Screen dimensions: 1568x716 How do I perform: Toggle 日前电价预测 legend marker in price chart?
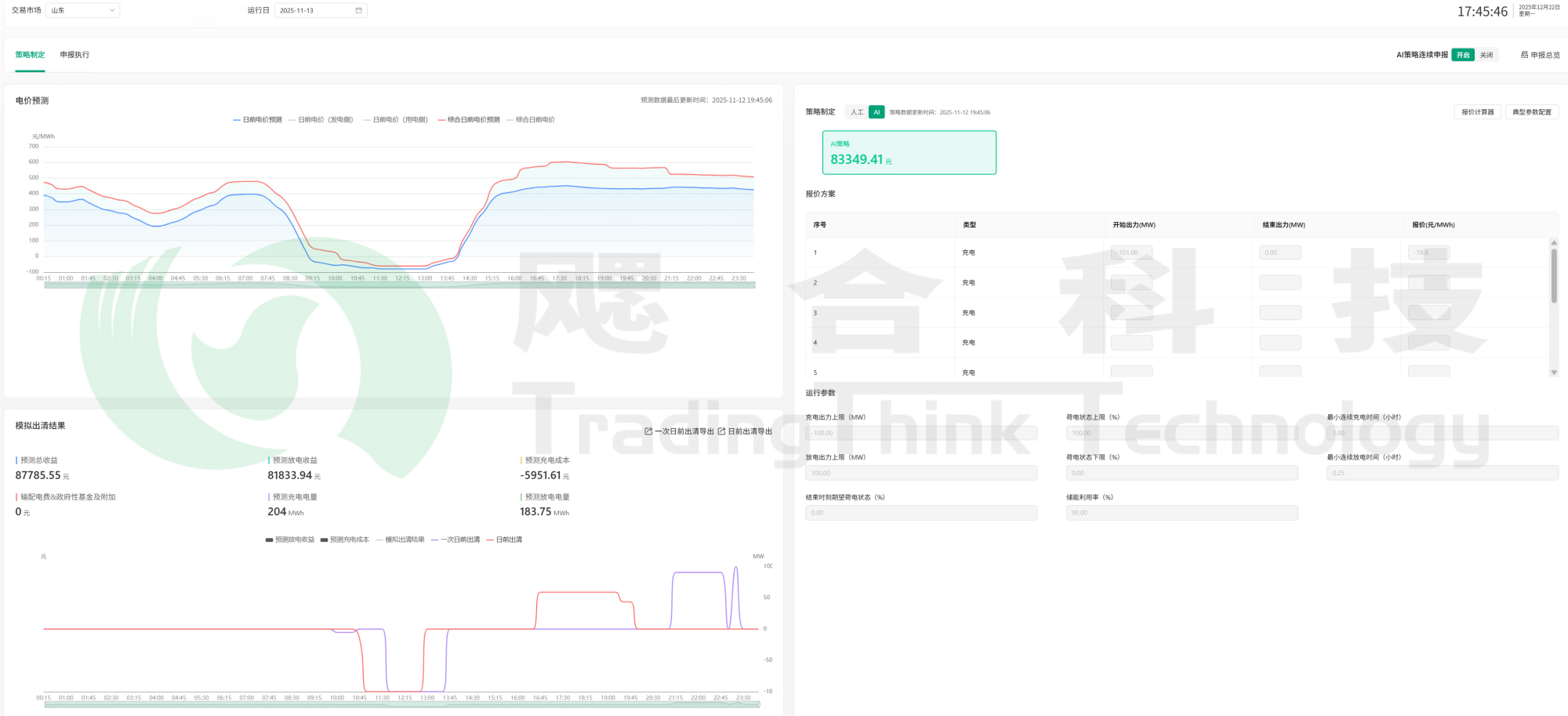(237, 120)
